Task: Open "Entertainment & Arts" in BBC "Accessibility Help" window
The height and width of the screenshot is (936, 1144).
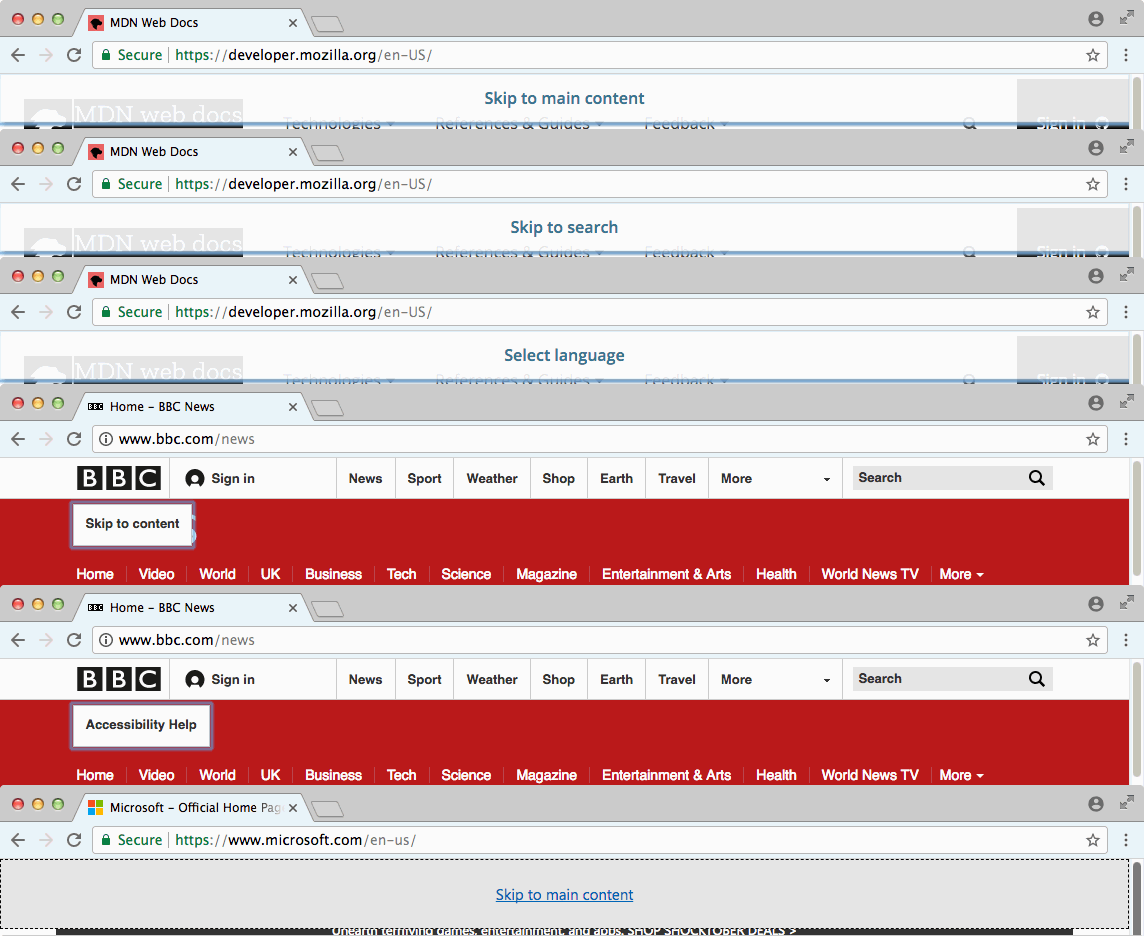Action: [x=666, y=775]
